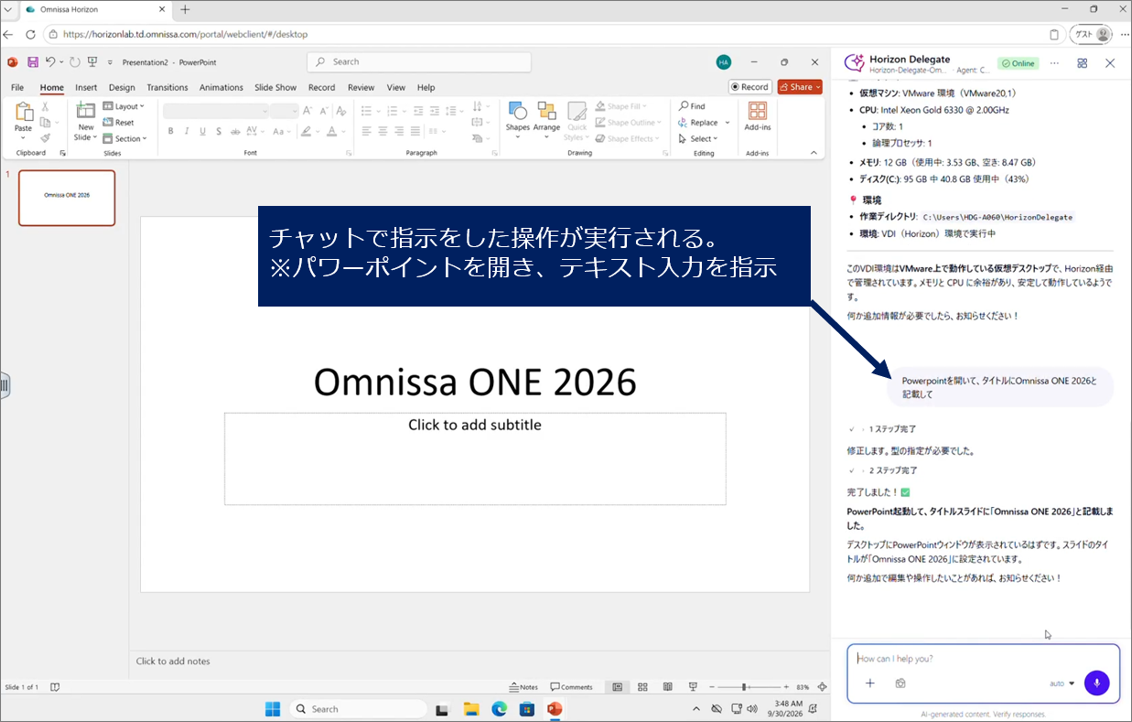Switch to the Slide Show tab
Screen dimensions: 1132x722
(275, 87)
